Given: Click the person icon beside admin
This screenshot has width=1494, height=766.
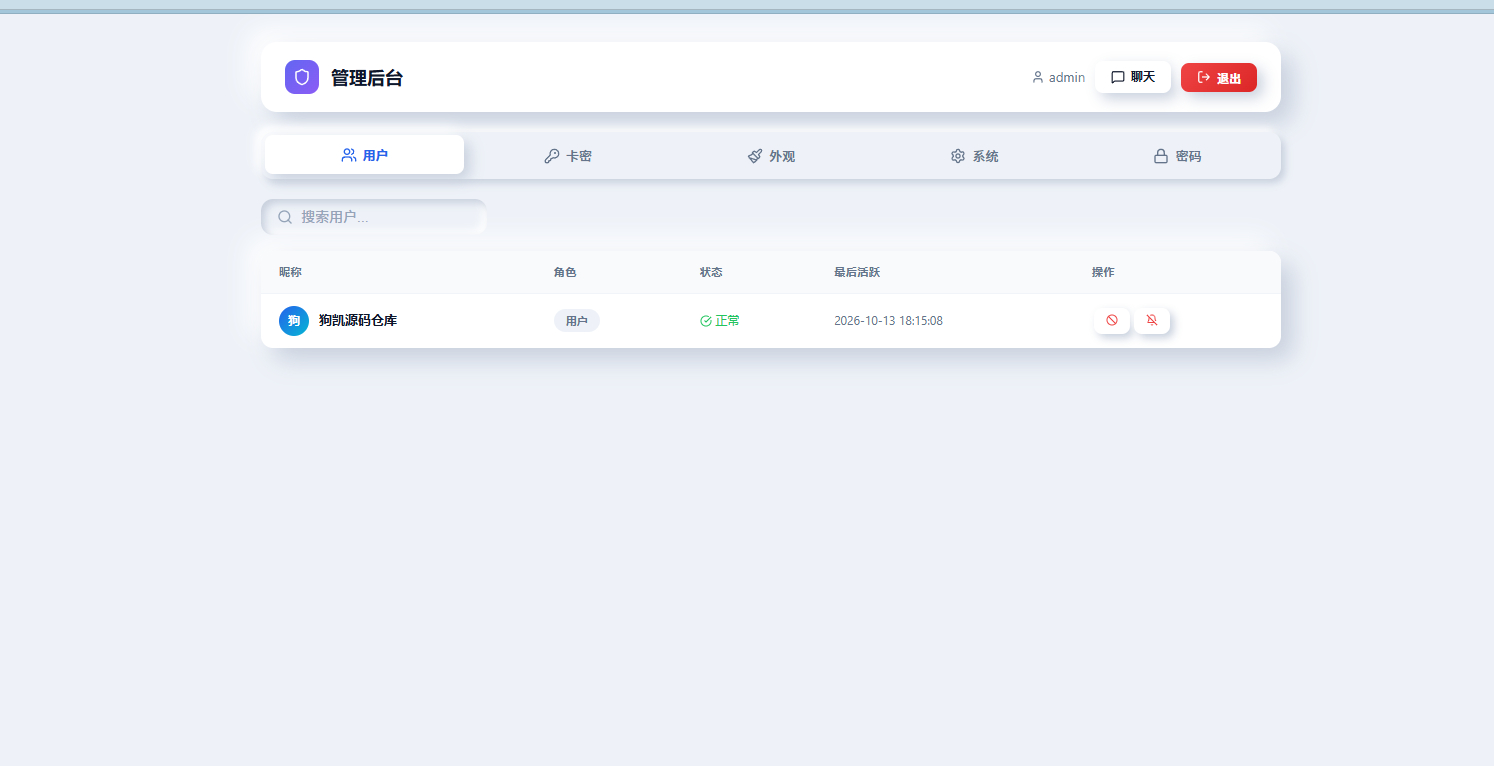Looking at the screenshot, I should (1038, 77).
